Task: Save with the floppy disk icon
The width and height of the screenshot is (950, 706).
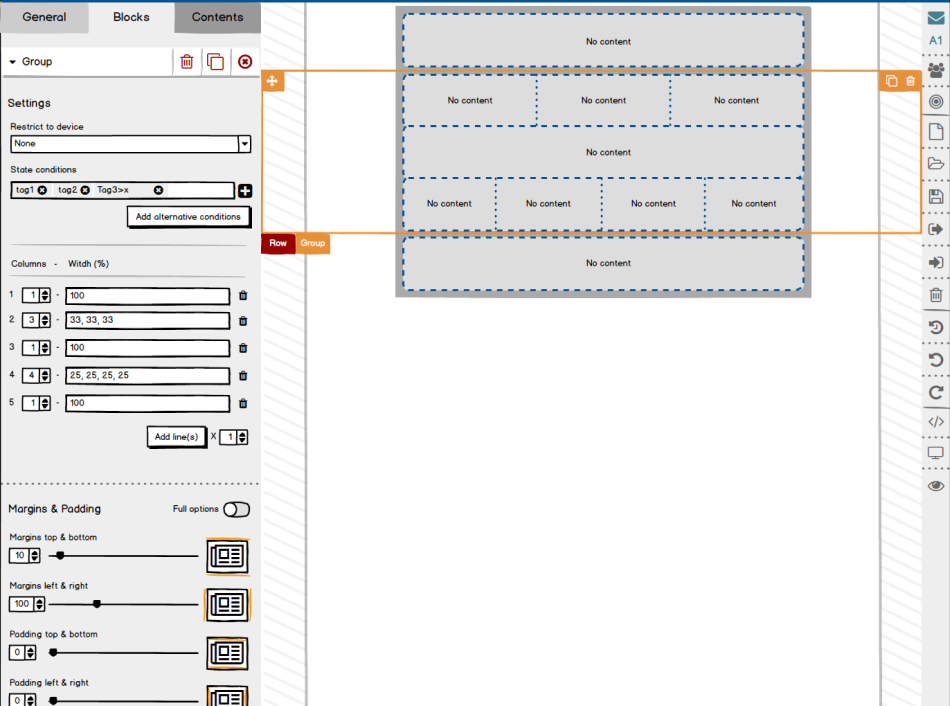Action: point(936,196)
